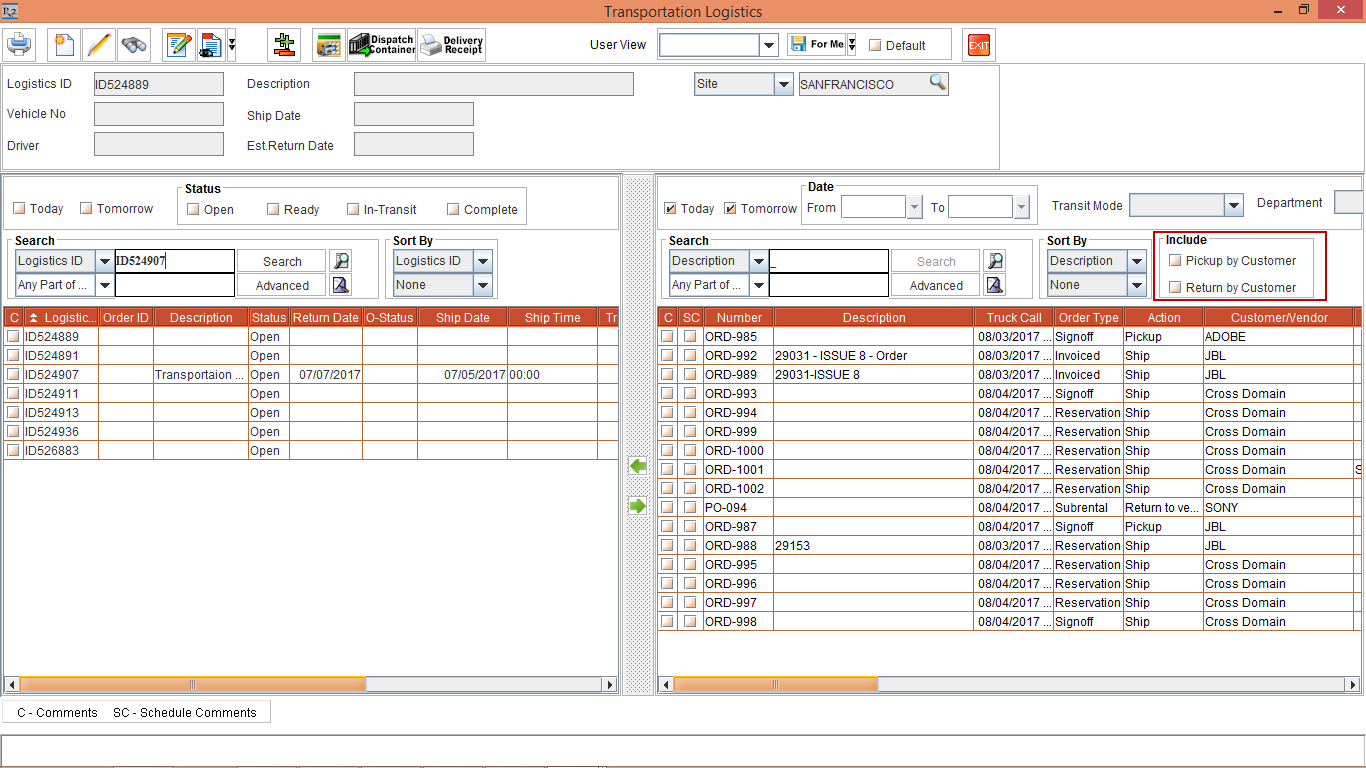Image resolution: width=1366 pixels, height=768 pixels.
Task: Click the For Me save button
Action: (x=817, y=44)
